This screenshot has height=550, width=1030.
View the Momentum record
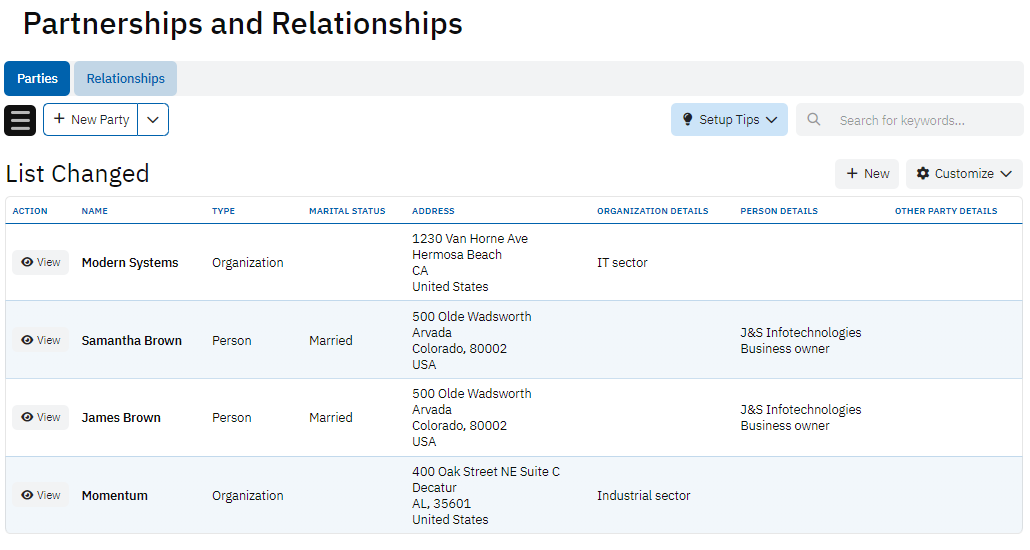41,495
